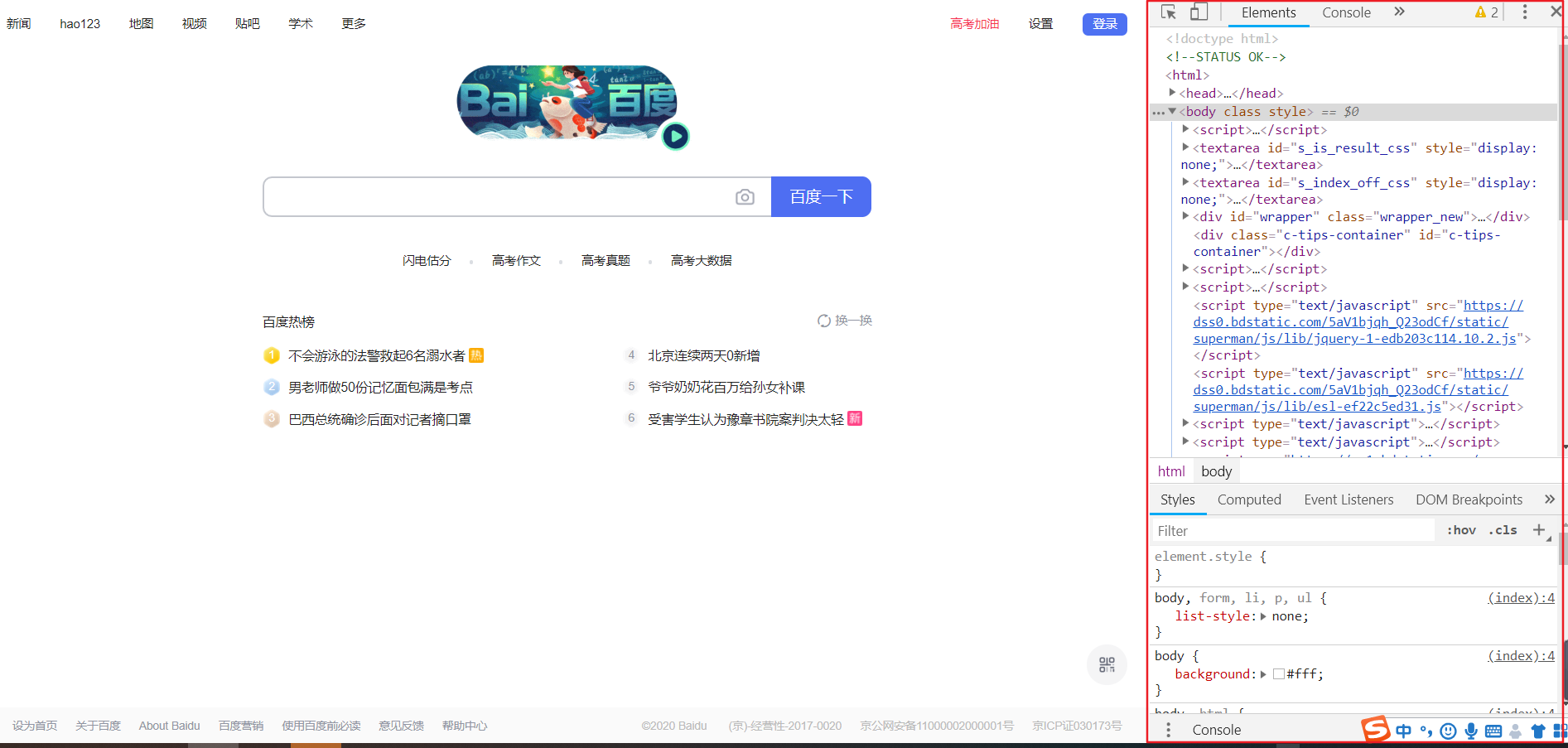Add a new style rule plus icon
Screen dimensions: 1568x748
(x=1539, y=530)
